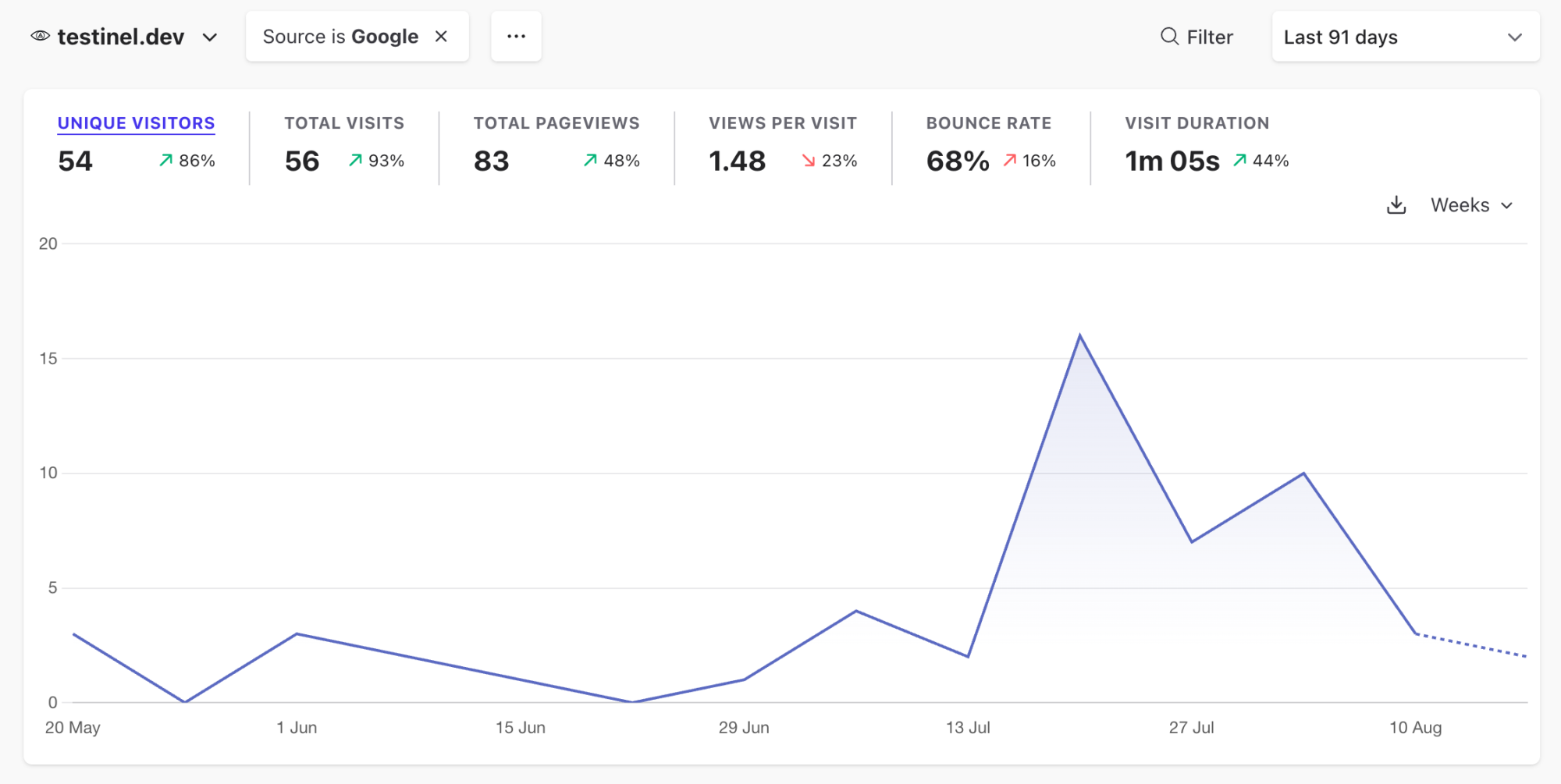Screen dimensions: 1561x784
Task: Click the unique visitors value 54
Action: coord(75,161)
